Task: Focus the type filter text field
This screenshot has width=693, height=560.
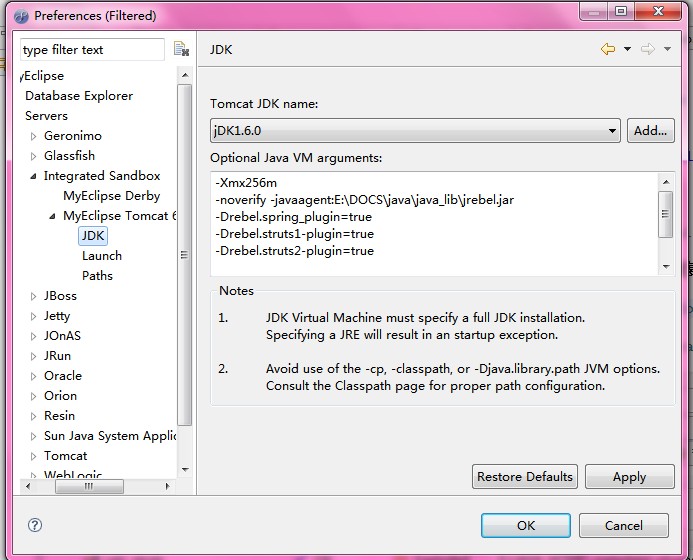Action: point(92,50)
